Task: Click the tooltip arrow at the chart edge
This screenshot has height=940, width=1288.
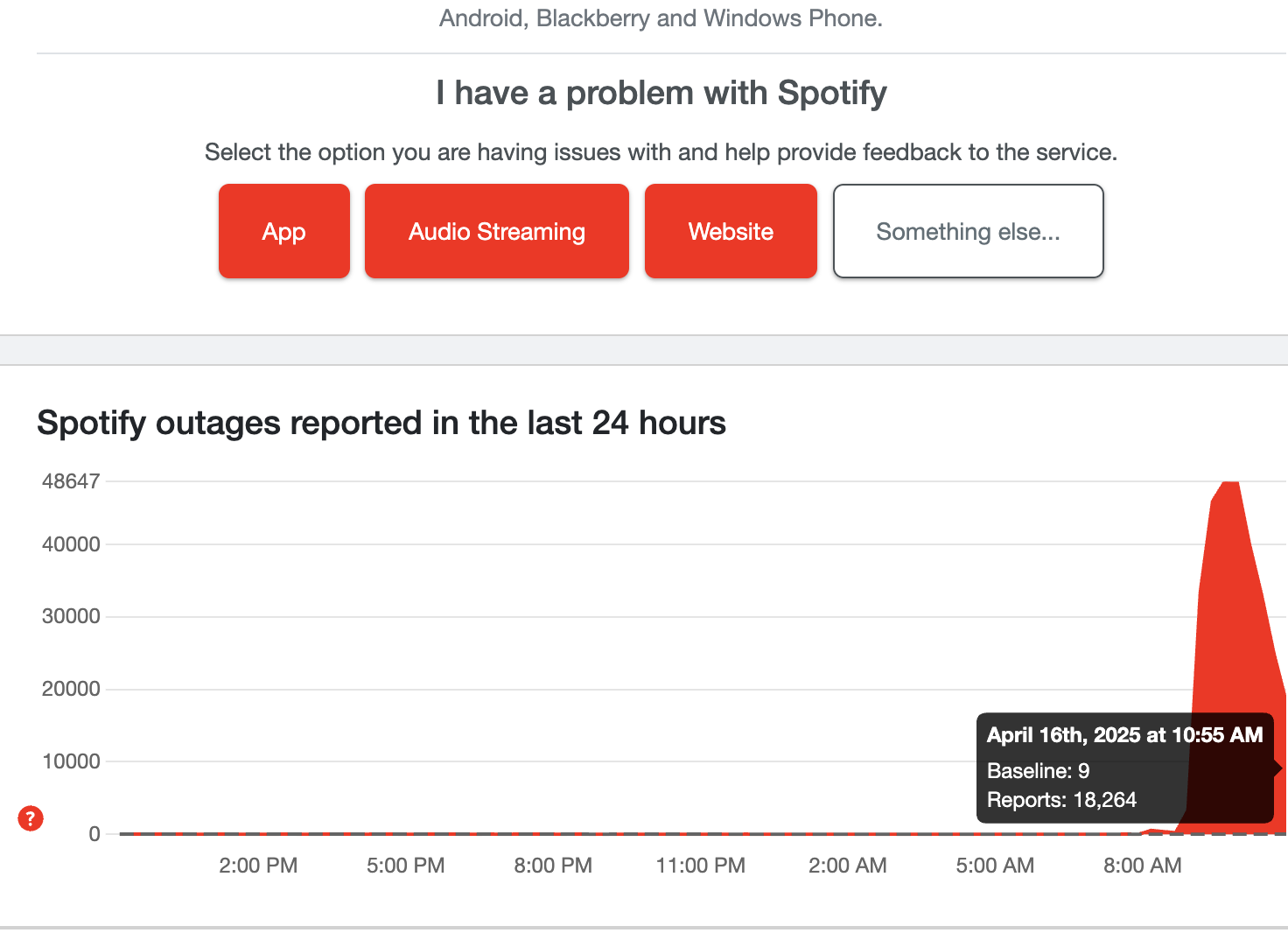Action: 1278,768
